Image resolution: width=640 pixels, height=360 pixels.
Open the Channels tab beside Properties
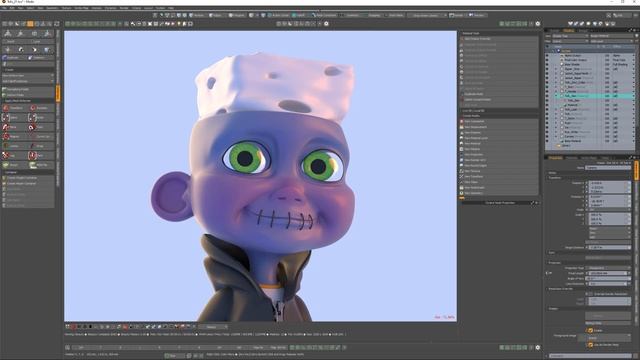click(x=571, y=158)
